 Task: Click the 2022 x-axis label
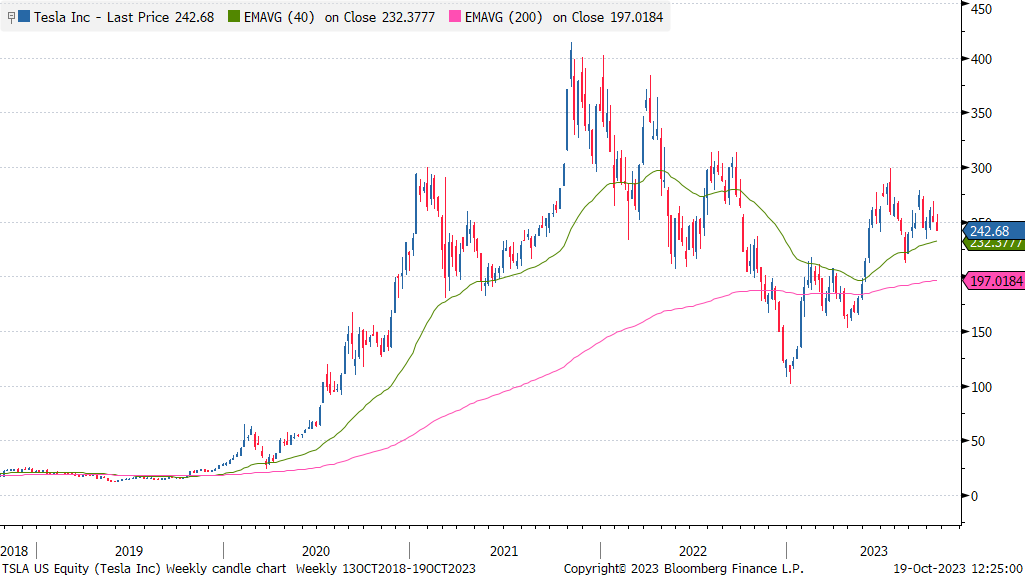[x=693, y=552]
